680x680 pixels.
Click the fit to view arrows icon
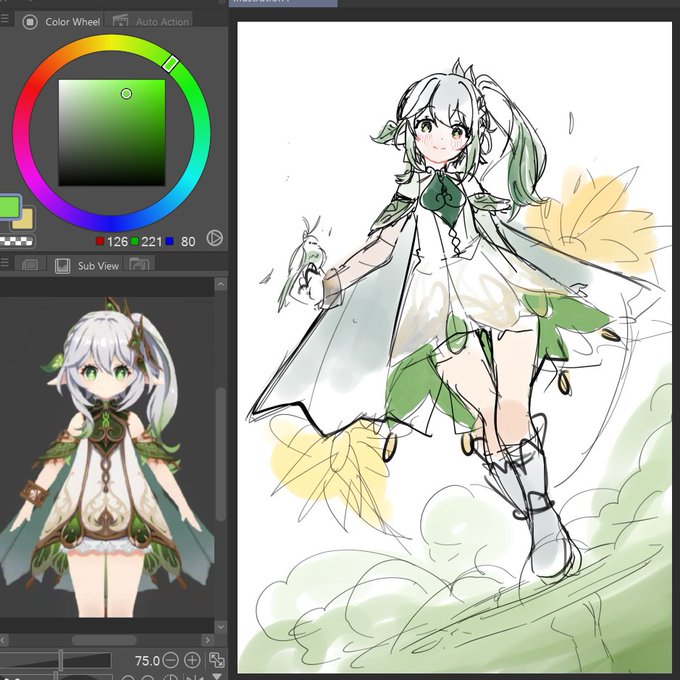tap(216, 660)
